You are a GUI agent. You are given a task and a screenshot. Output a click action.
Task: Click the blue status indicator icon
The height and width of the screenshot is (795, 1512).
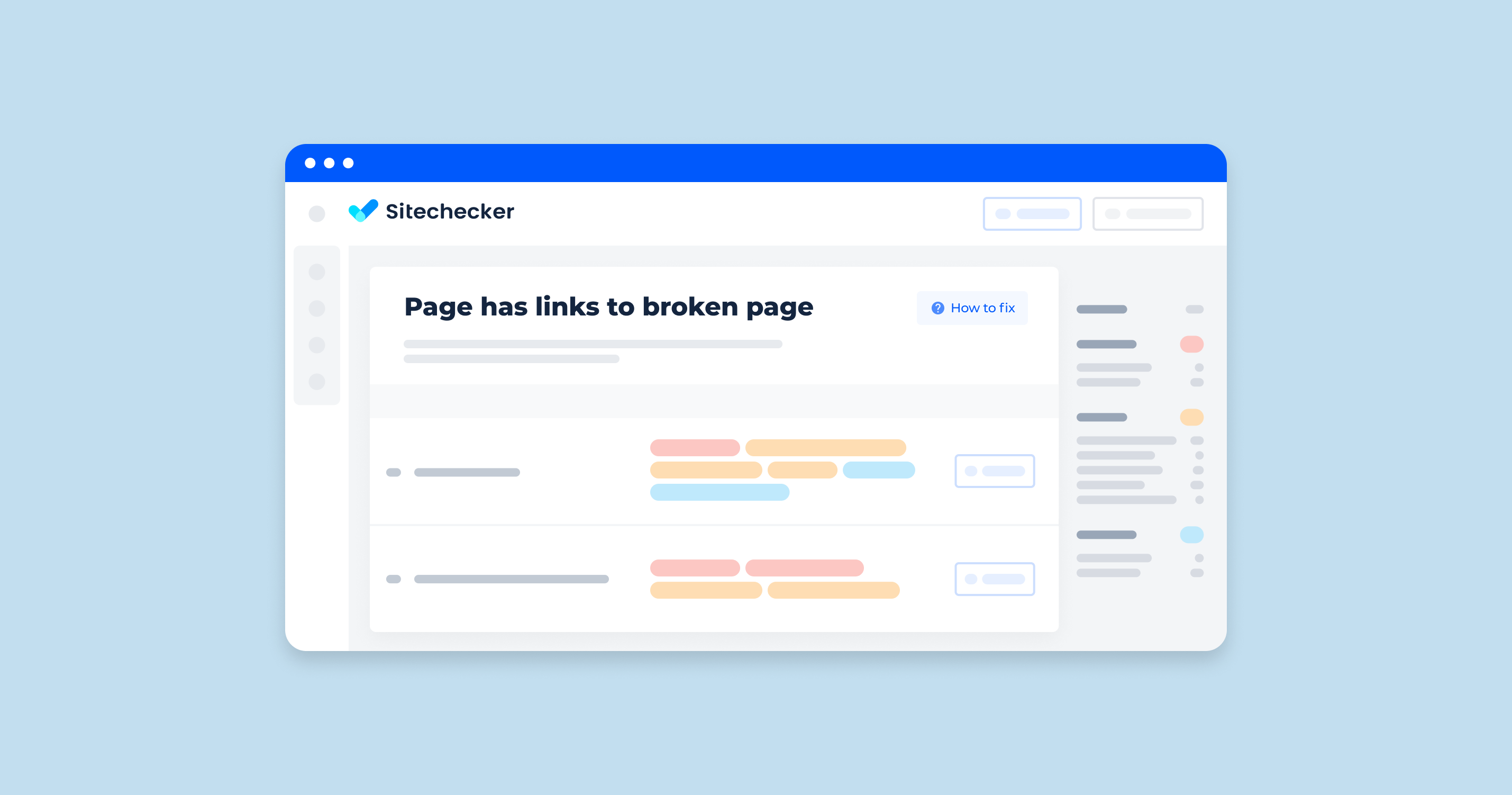point(1191,534)
